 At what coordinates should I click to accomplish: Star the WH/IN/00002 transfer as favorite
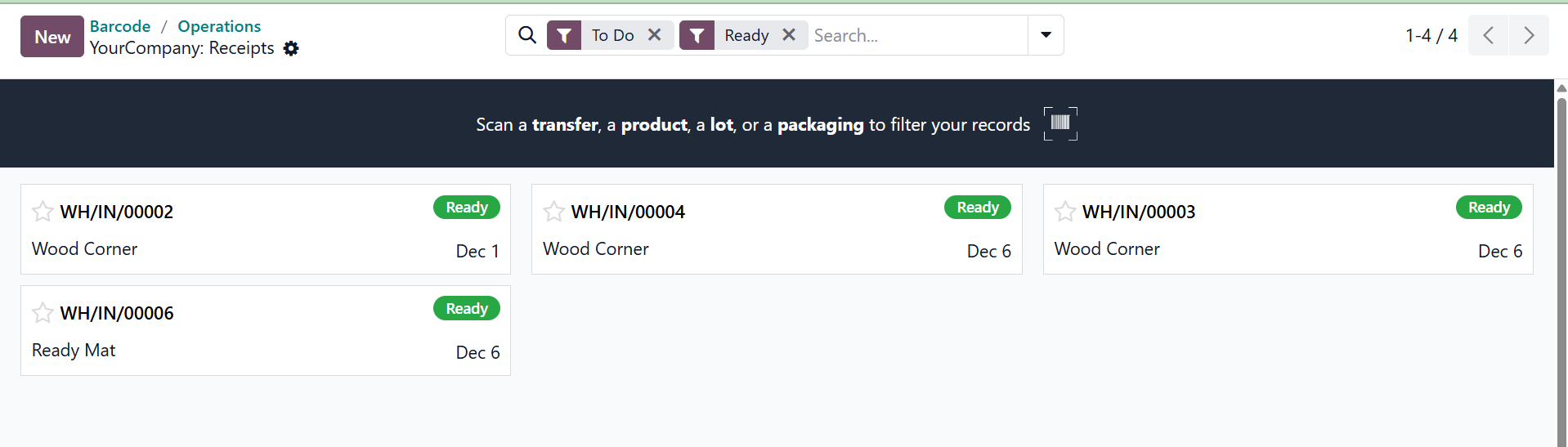tap(43, 212)
